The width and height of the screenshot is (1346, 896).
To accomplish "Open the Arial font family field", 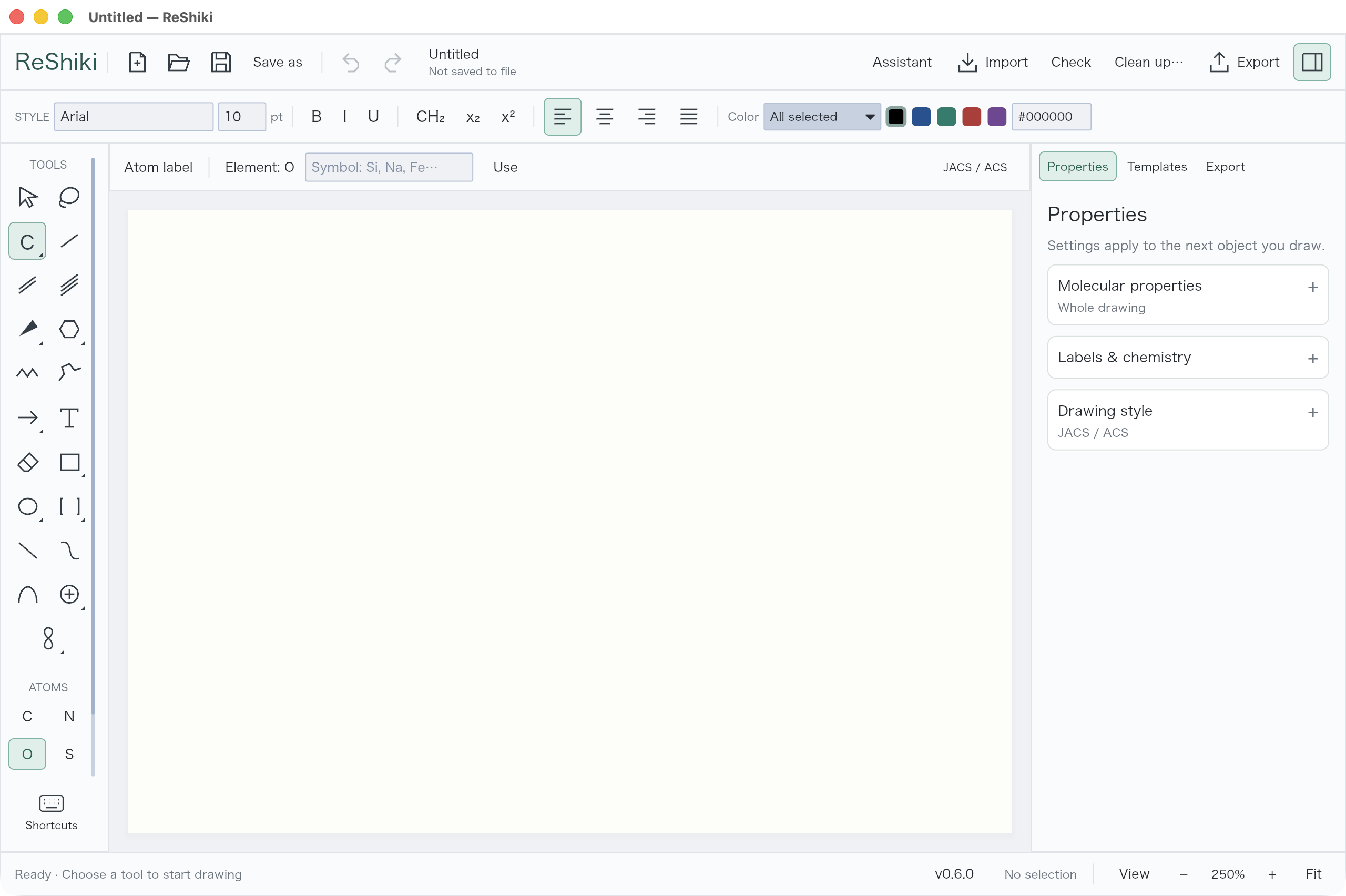I will 134,117.
